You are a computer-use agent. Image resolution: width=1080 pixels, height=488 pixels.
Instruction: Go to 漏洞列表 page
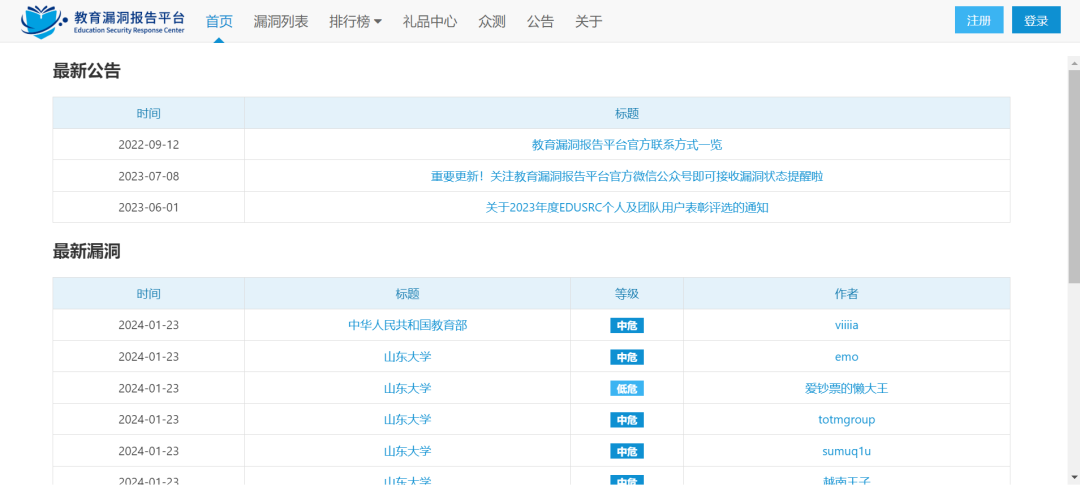pyautogui.click(x=281, y=21)
